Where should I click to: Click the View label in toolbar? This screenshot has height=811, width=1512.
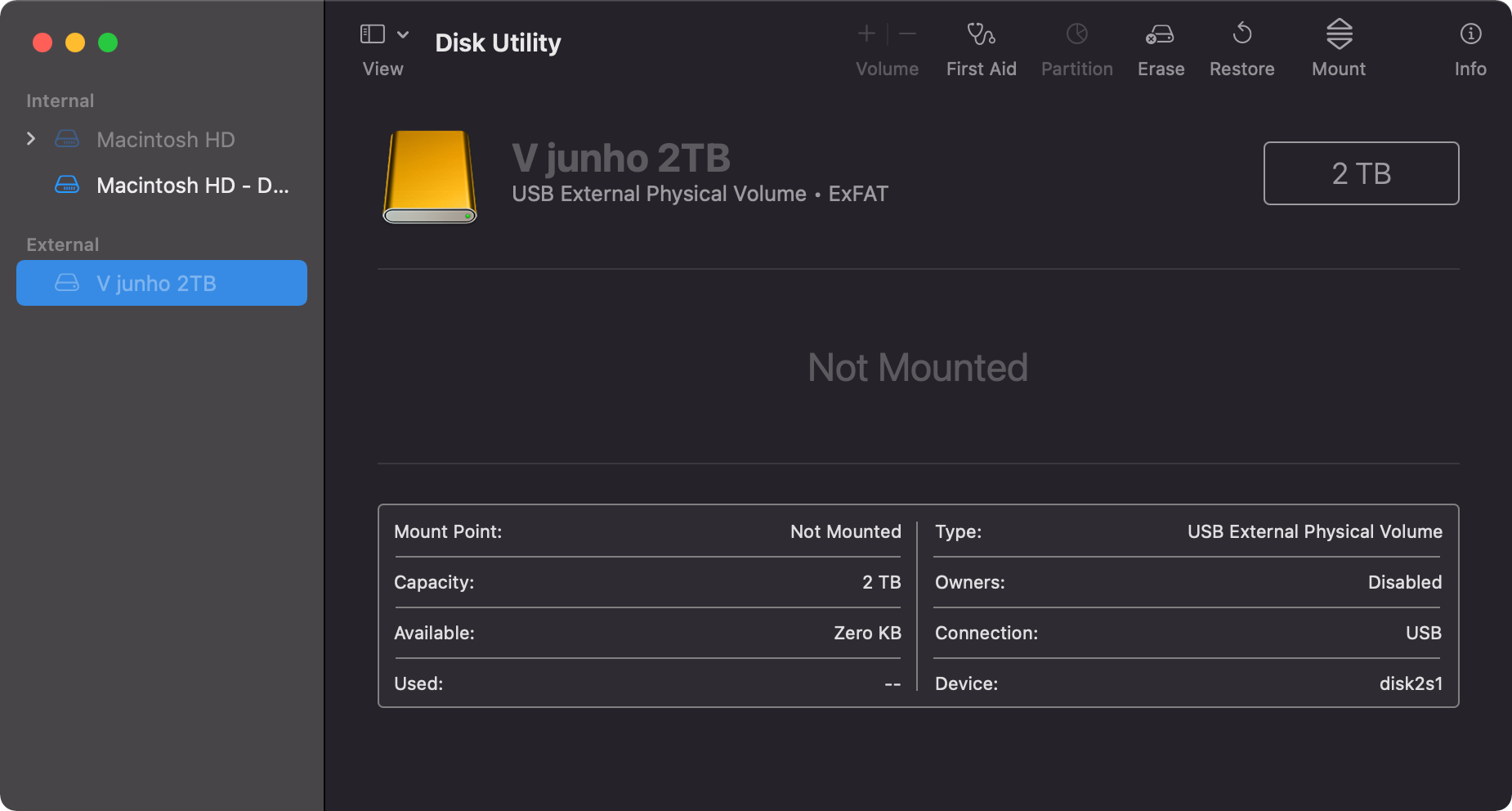383,69
